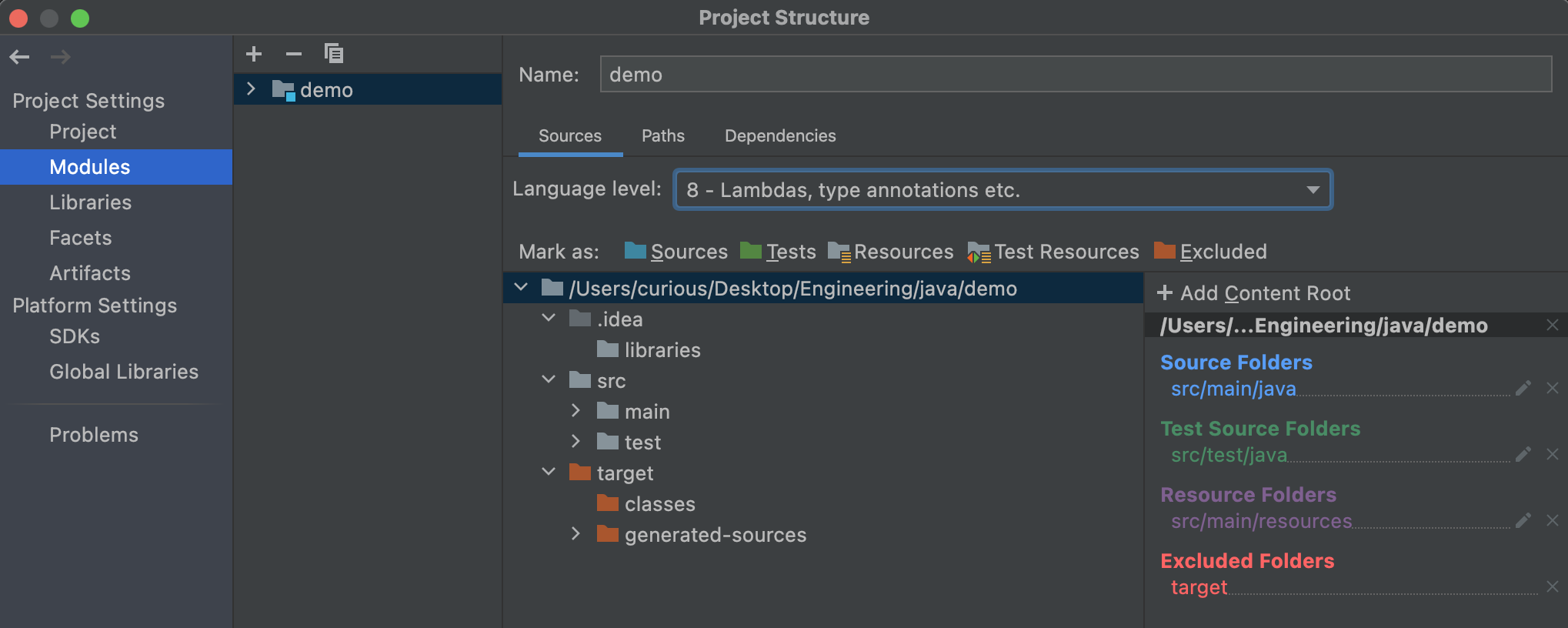Remove target from excluded folders

tap(1553, 587)
